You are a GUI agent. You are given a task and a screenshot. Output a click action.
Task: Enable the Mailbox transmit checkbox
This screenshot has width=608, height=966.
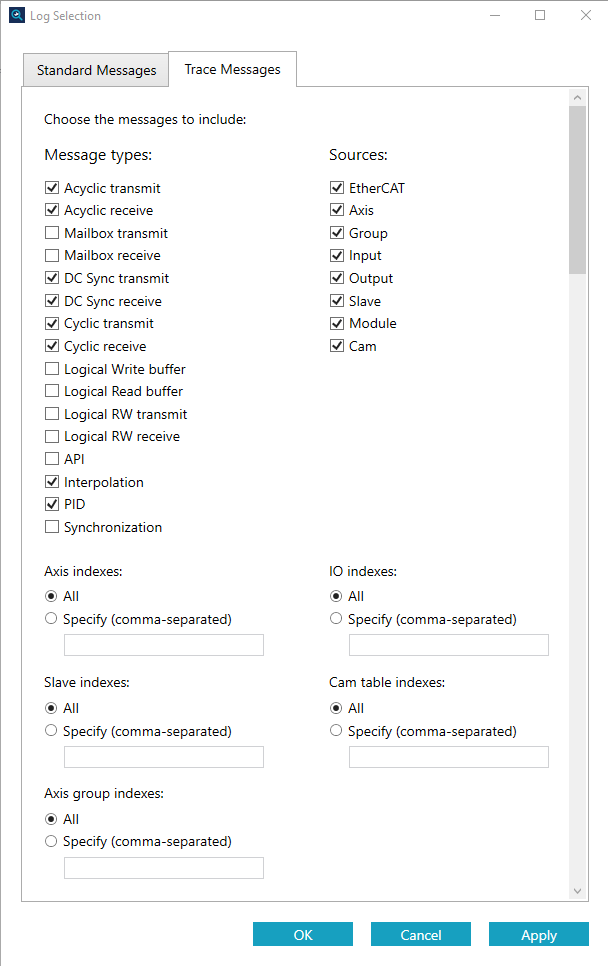[x=52, y=233]
